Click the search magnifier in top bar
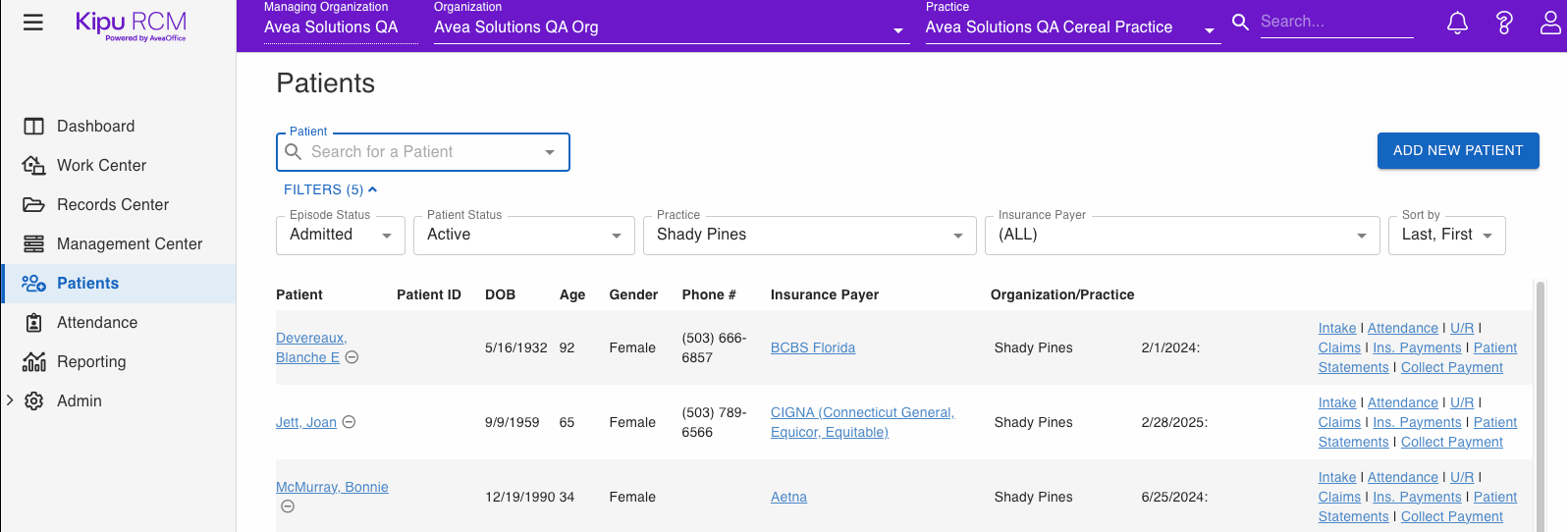The height and width of the screenshot is (532, 1568). 1240,22
